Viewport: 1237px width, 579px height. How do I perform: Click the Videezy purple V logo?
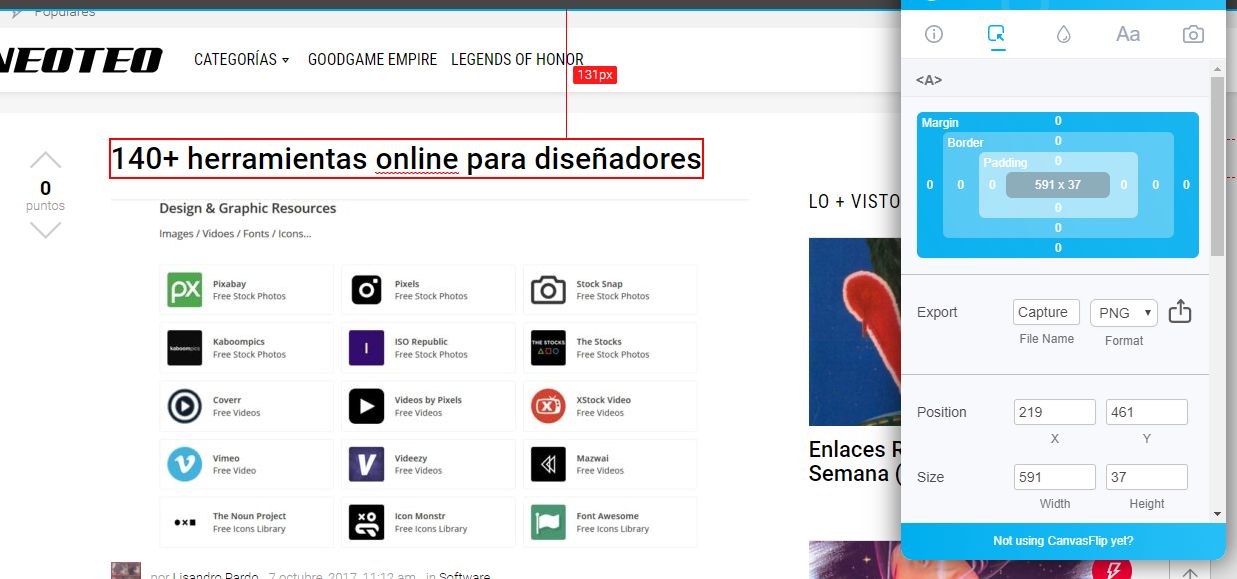(366, 464)
